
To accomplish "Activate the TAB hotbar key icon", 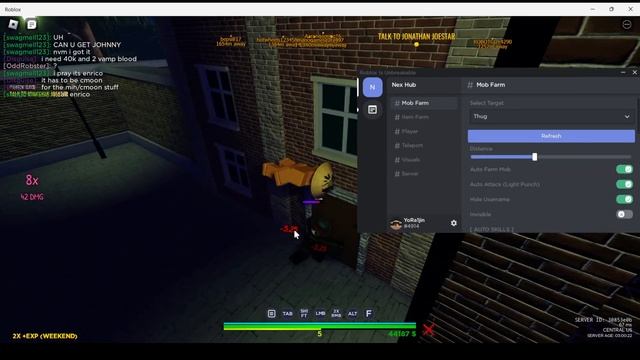I will click(x=287, y=313).
